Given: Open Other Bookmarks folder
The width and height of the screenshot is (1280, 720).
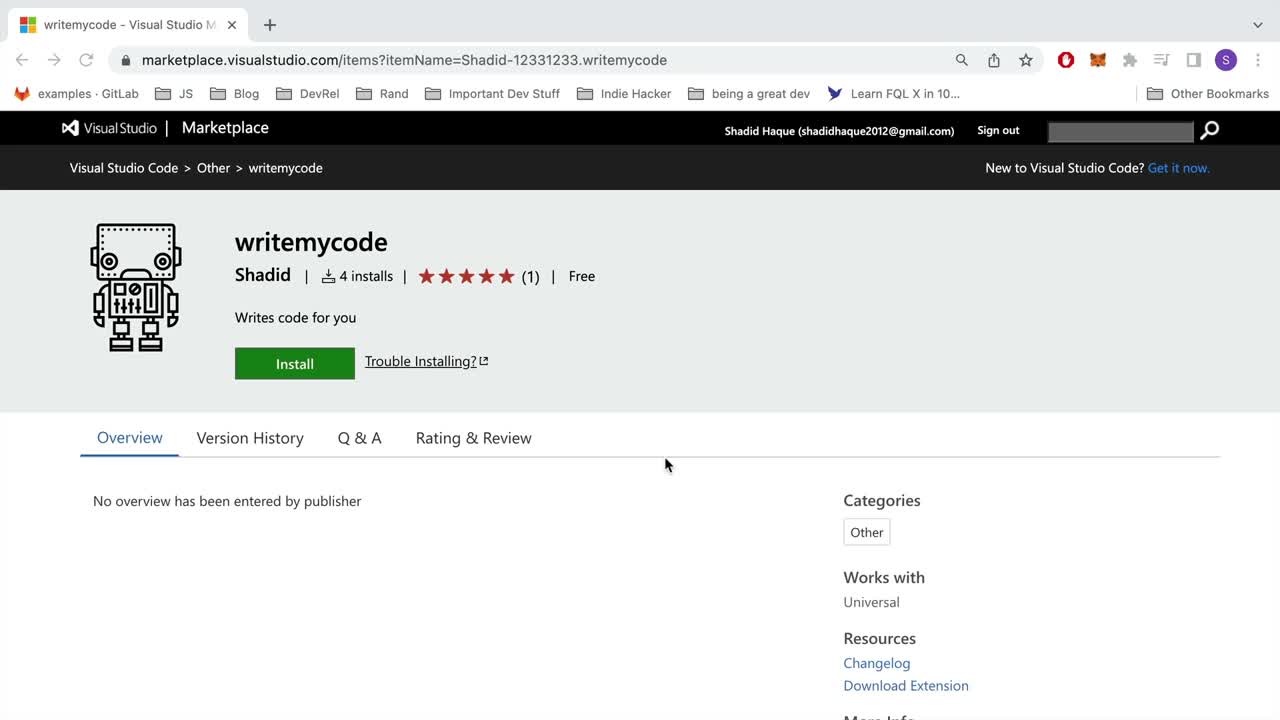Looking at the screenshot, I should click(1208, 94).
